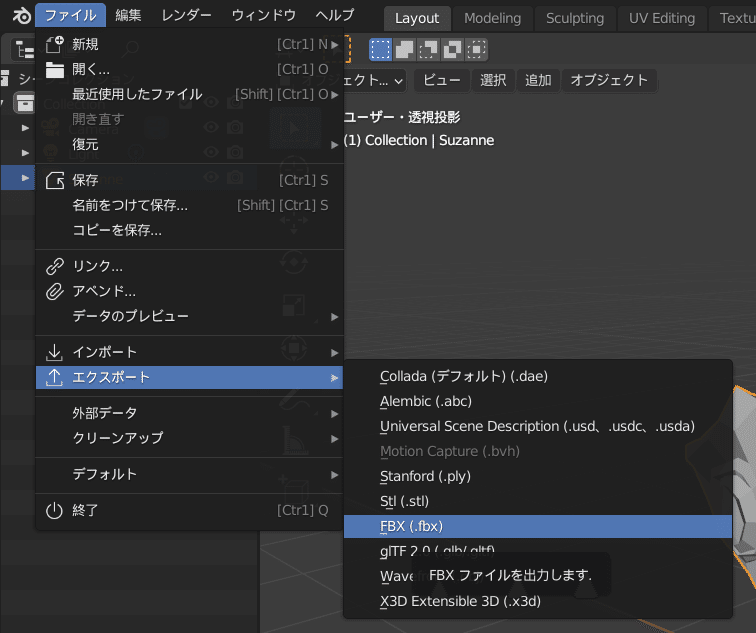
Task: Choose 保存 in the file menu
Action: coord(189,180)
